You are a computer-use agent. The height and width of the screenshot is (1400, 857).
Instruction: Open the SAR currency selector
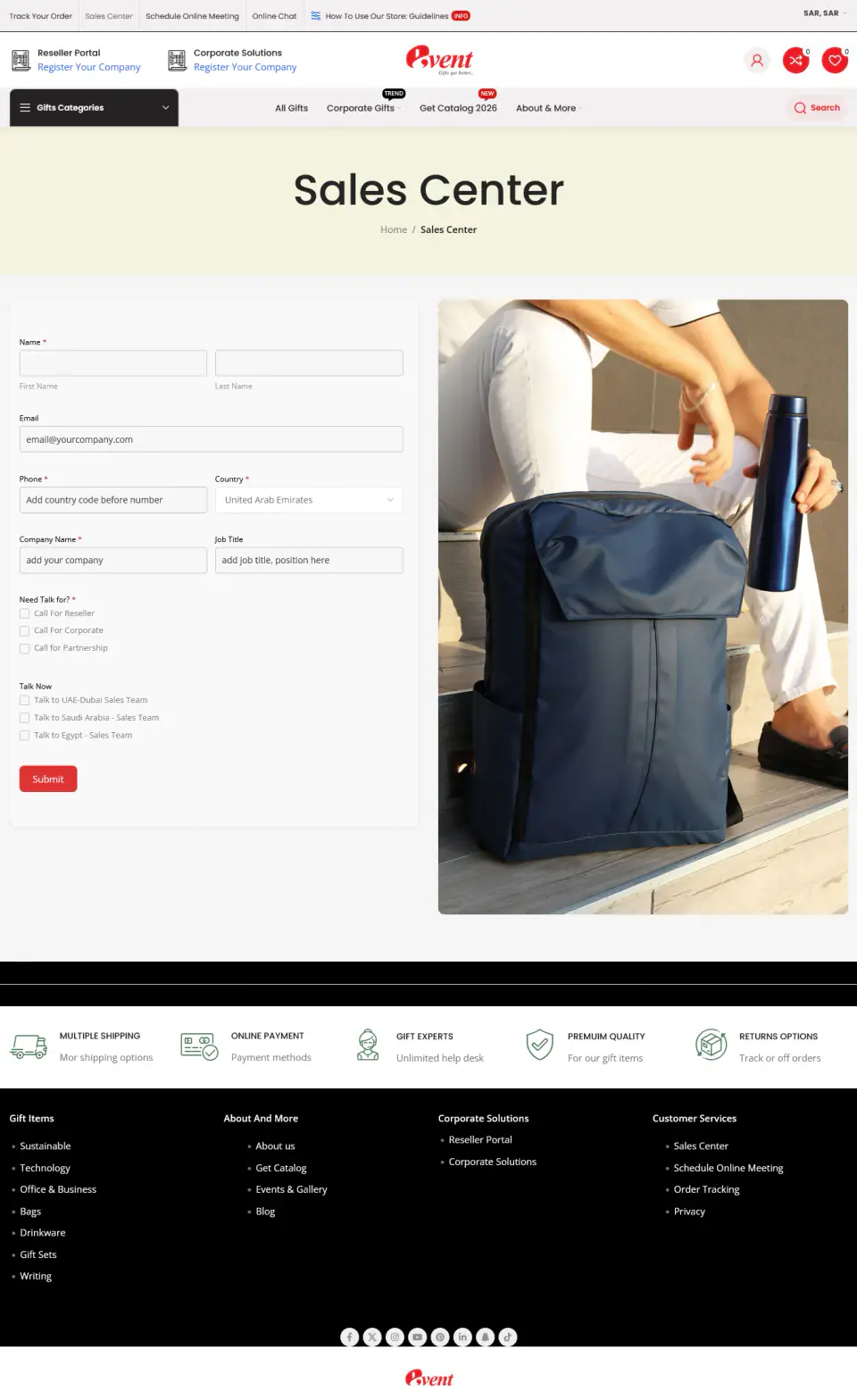pos(825,13)
